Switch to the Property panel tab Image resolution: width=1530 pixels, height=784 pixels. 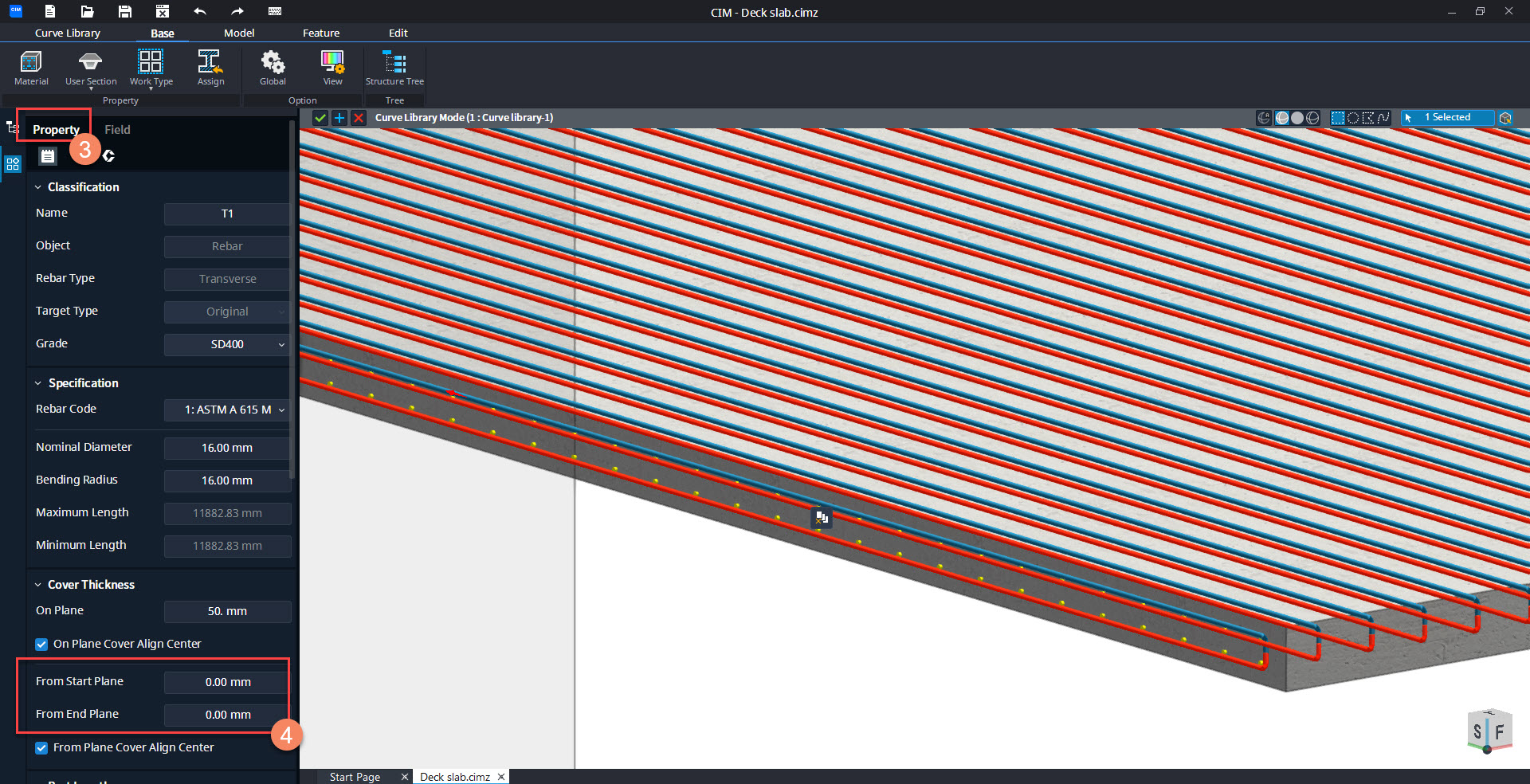point(56,130)
